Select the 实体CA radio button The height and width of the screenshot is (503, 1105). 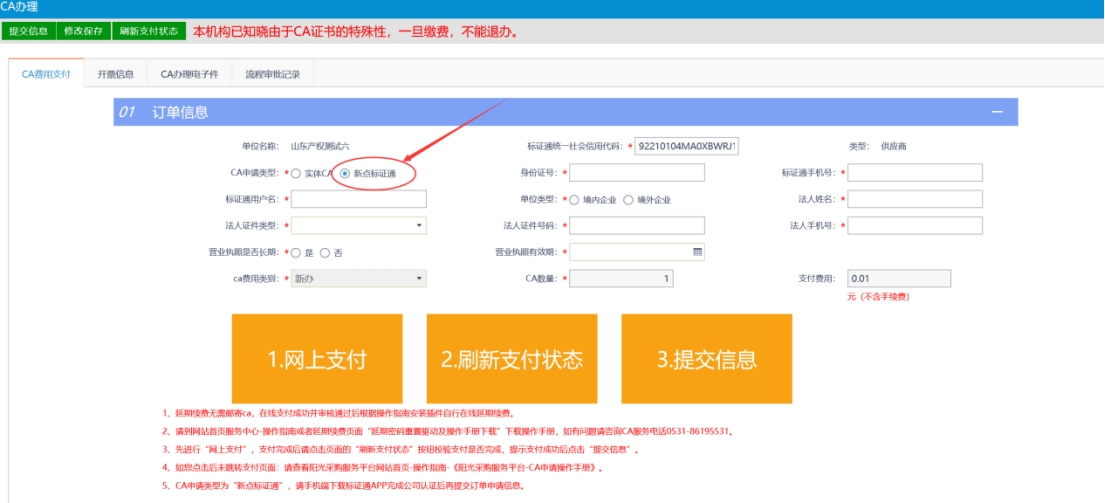pos(296,173)
